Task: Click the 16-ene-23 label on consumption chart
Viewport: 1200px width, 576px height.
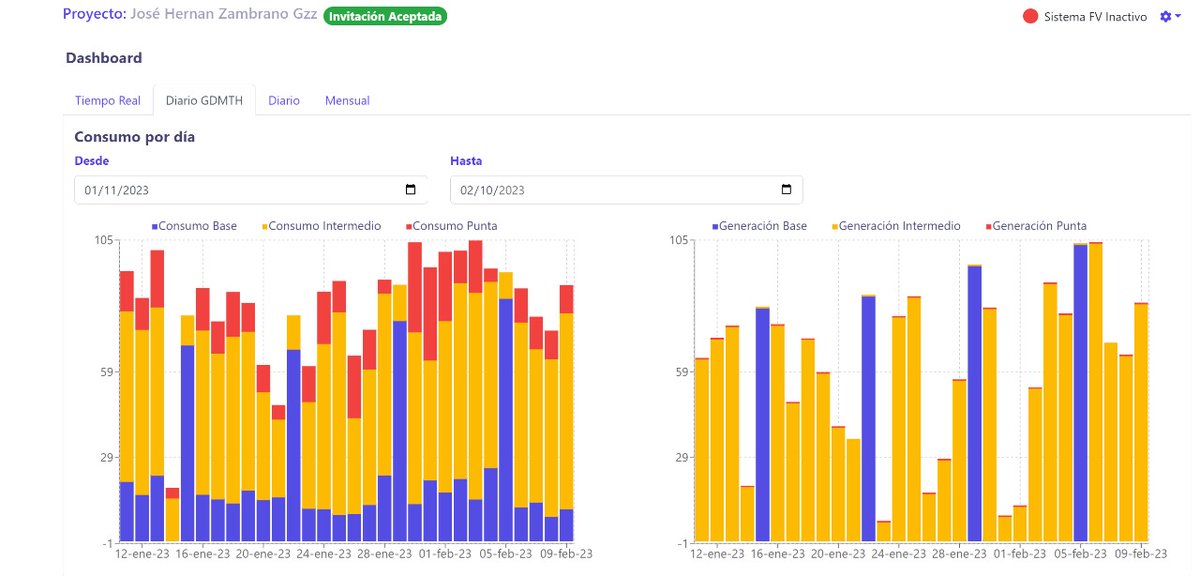Action: pos(203,554)
